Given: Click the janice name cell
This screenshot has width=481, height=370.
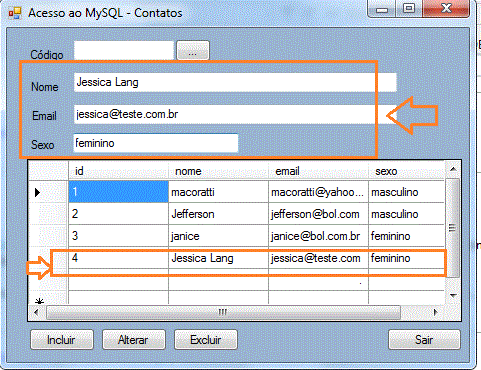Looking at the screenshot, I should 218,236.
